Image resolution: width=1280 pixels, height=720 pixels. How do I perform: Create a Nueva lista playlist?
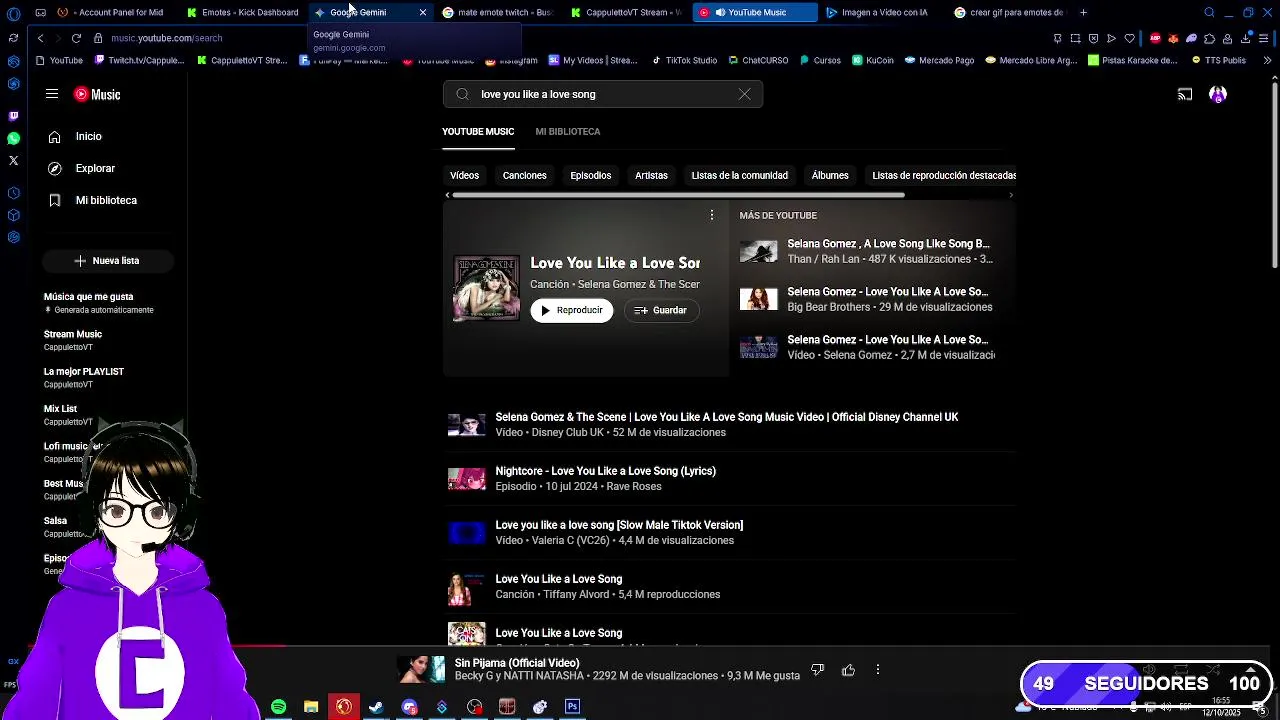coord(108,260)
